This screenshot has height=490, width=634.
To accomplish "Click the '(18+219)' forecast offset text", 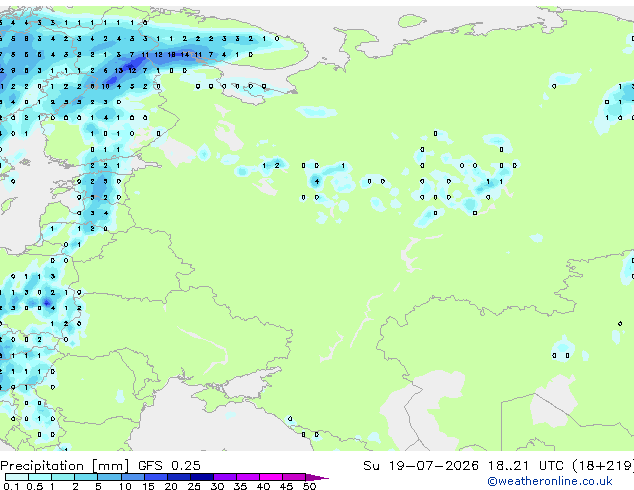I will click(603, 466).
